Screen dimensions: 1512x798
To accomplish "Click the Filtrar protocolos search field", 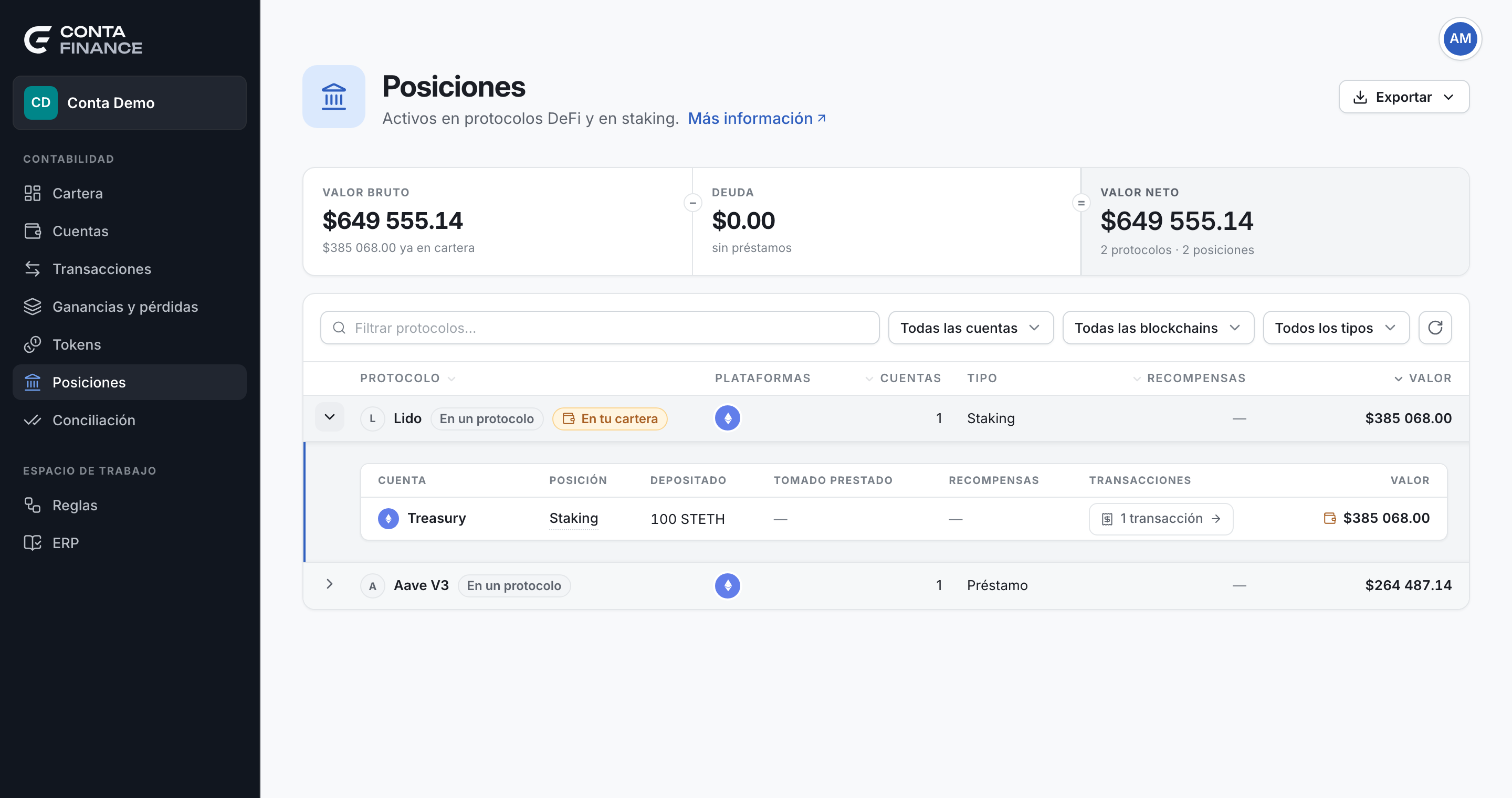I will tap(599, 328).
